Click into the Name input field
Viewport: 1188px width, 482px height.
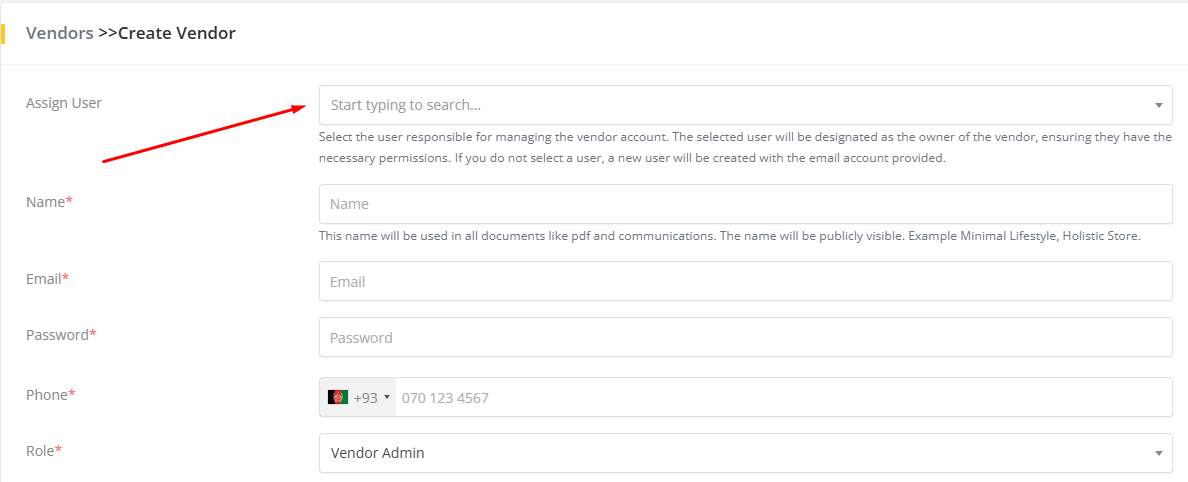745,204
